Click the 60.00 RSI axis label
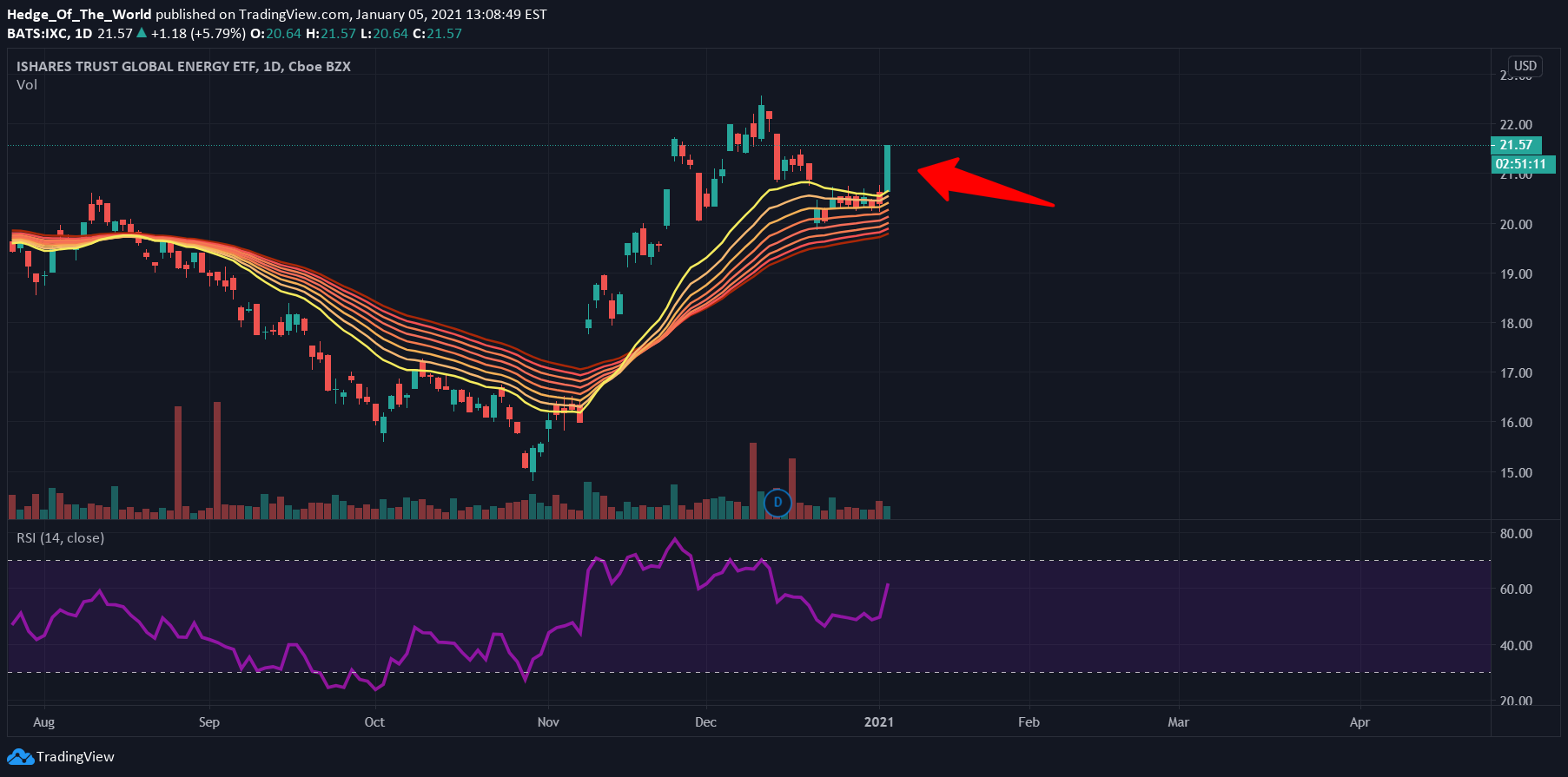Viewport: 1568px width, 777px height. [x=1516, y=589]
